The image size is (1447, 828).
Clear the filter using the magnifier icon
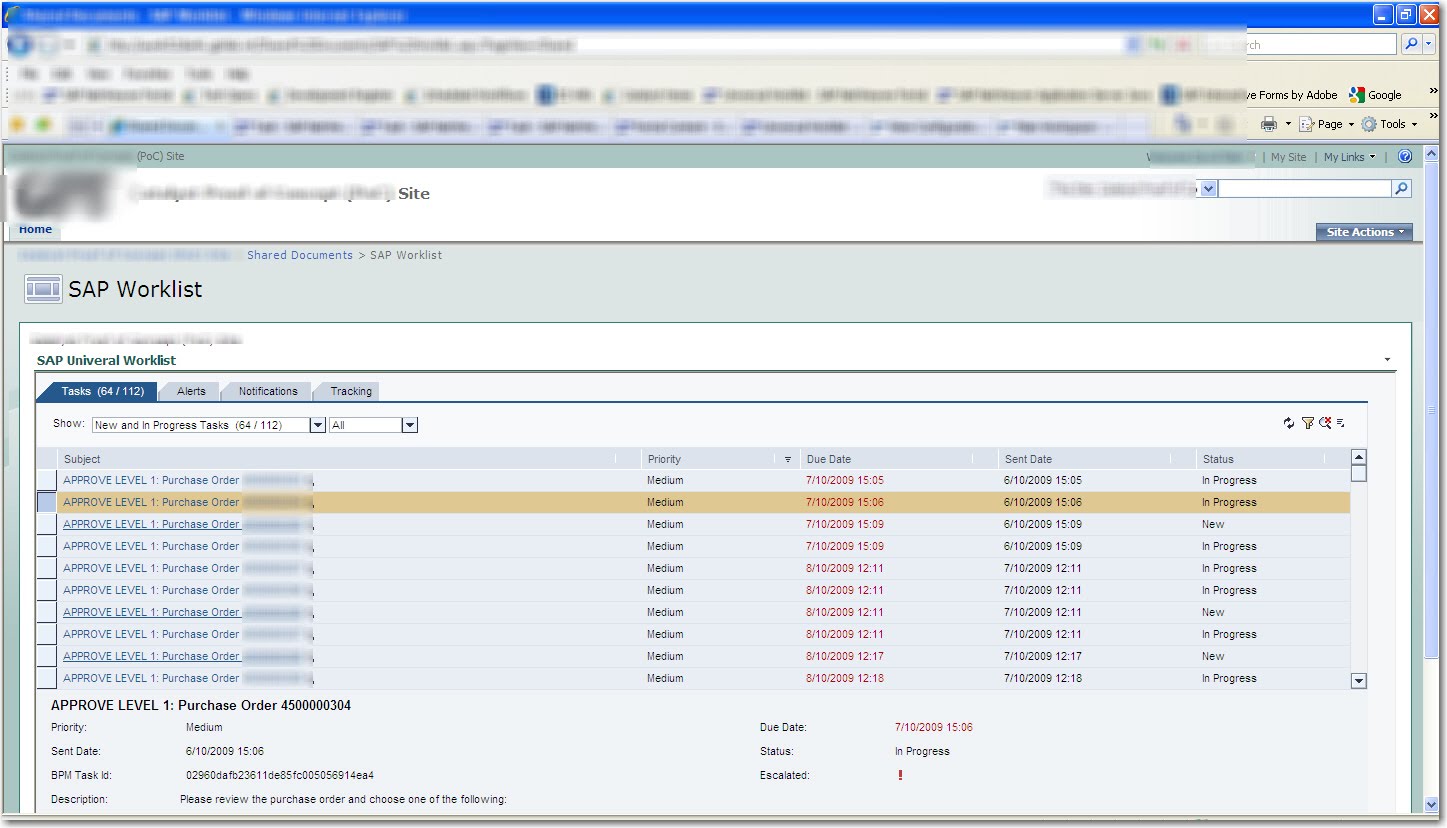1326,423
